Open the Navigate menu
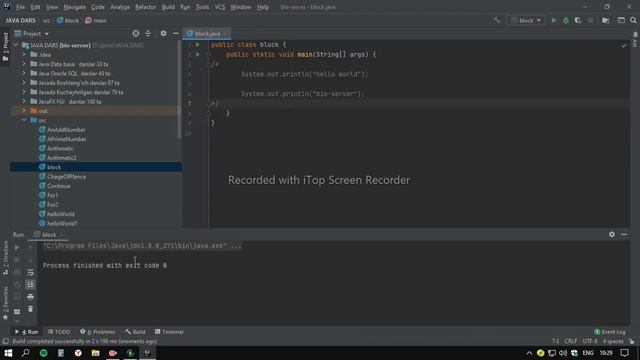 coord(74,7)
